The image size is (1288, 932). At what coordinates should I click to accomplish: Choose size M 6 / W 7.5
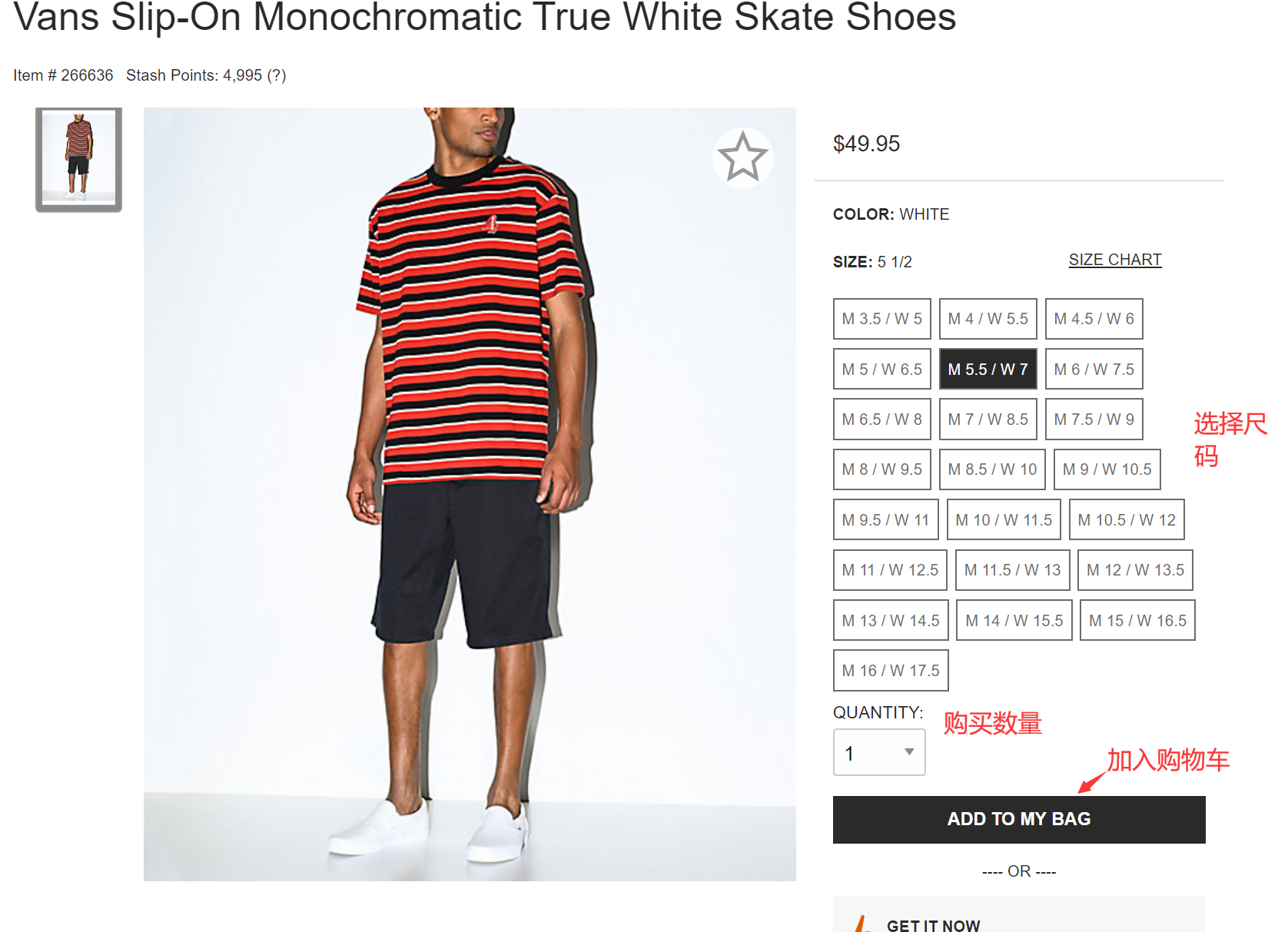coord(1094,369)
